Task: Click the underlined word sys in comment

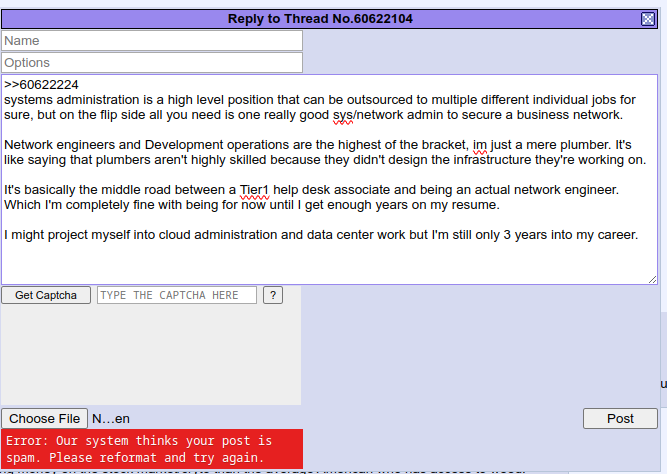Action: pos(343,115)
